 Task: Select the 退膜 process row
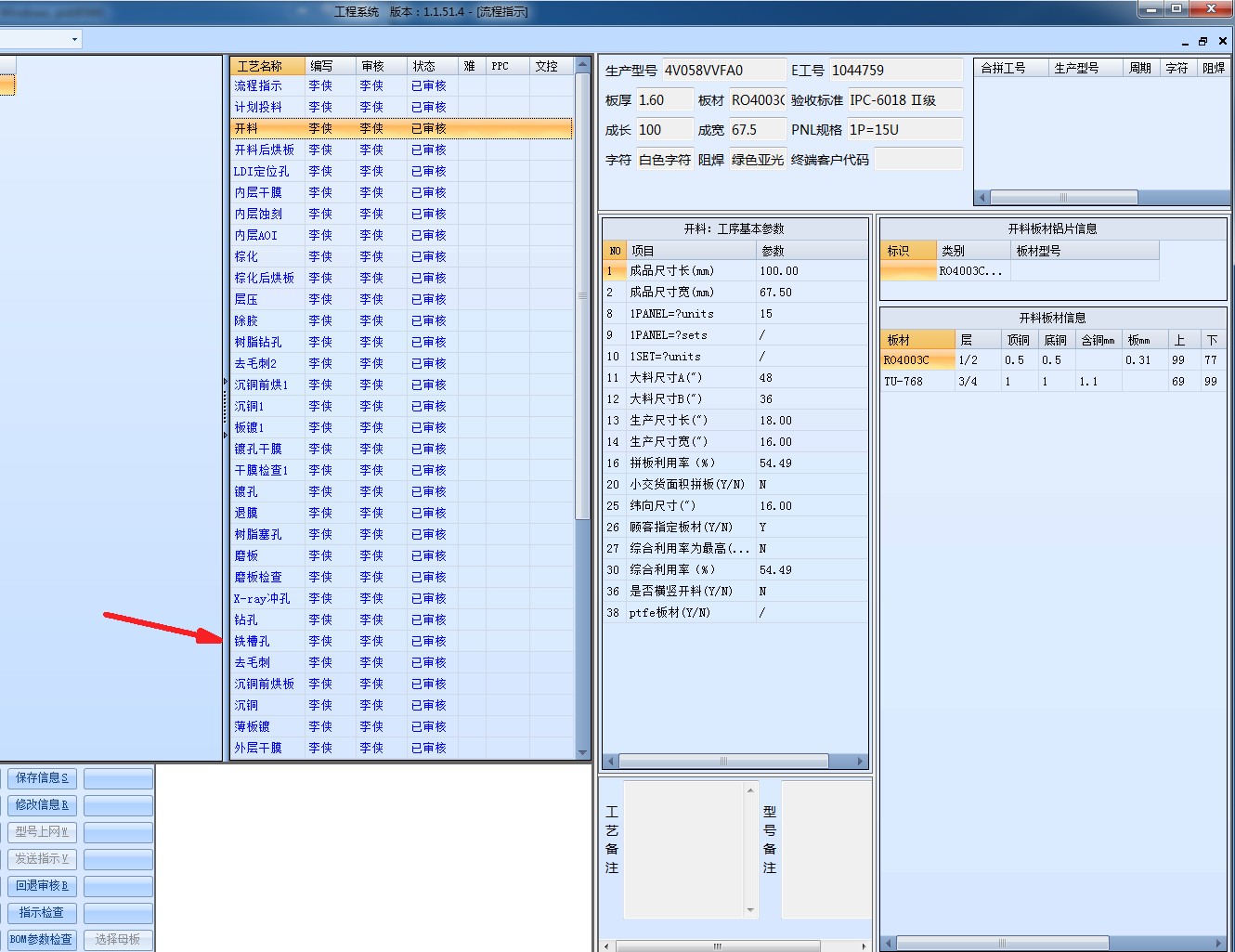tap(401, 513)
